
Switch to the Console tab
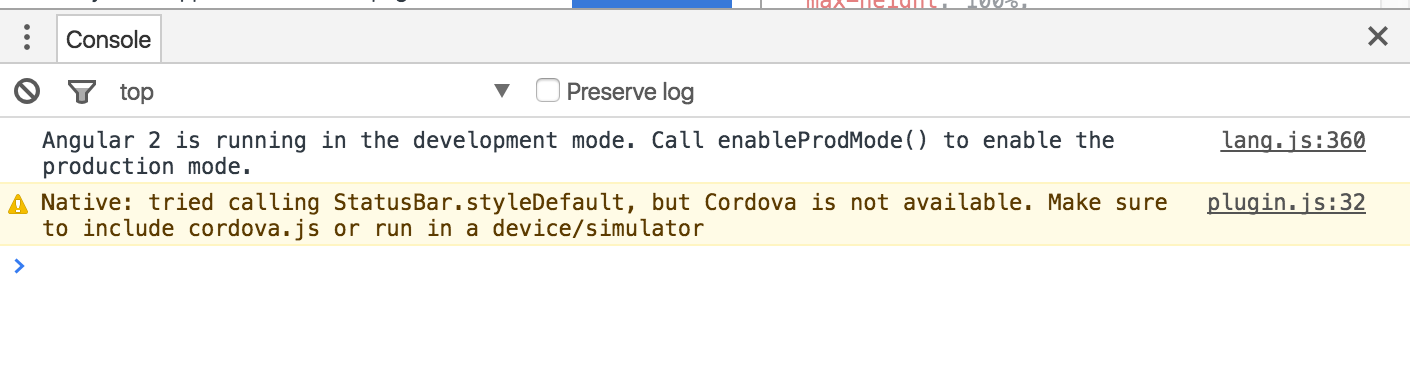click(x=108, y=40)
